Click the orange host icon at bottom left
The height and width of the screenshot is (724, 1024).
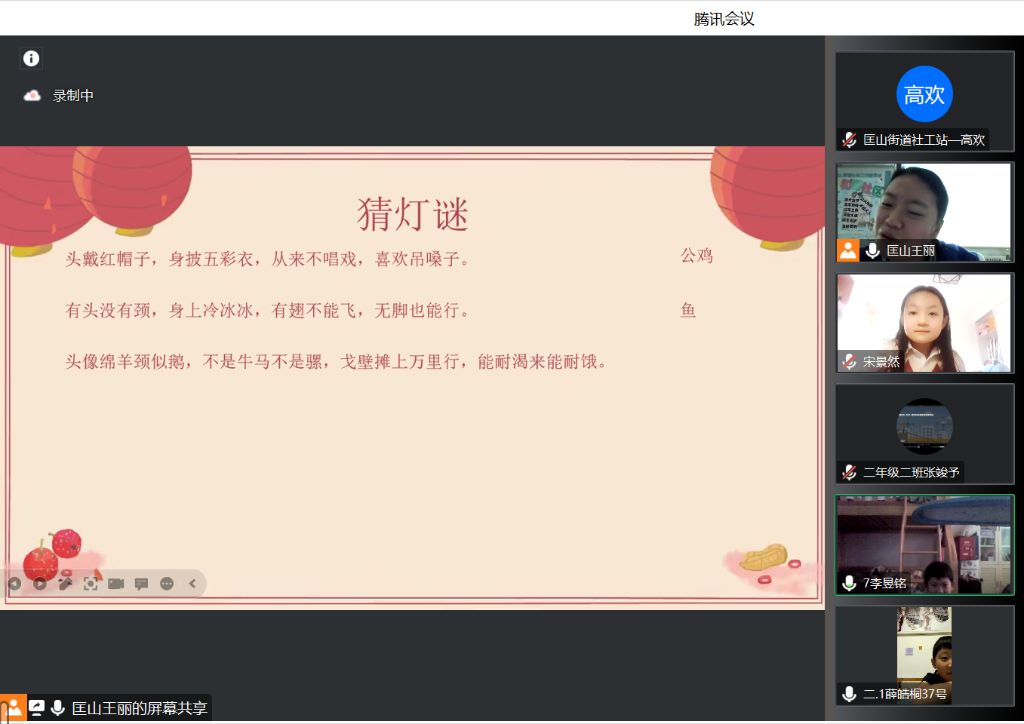tap(13, 708)
